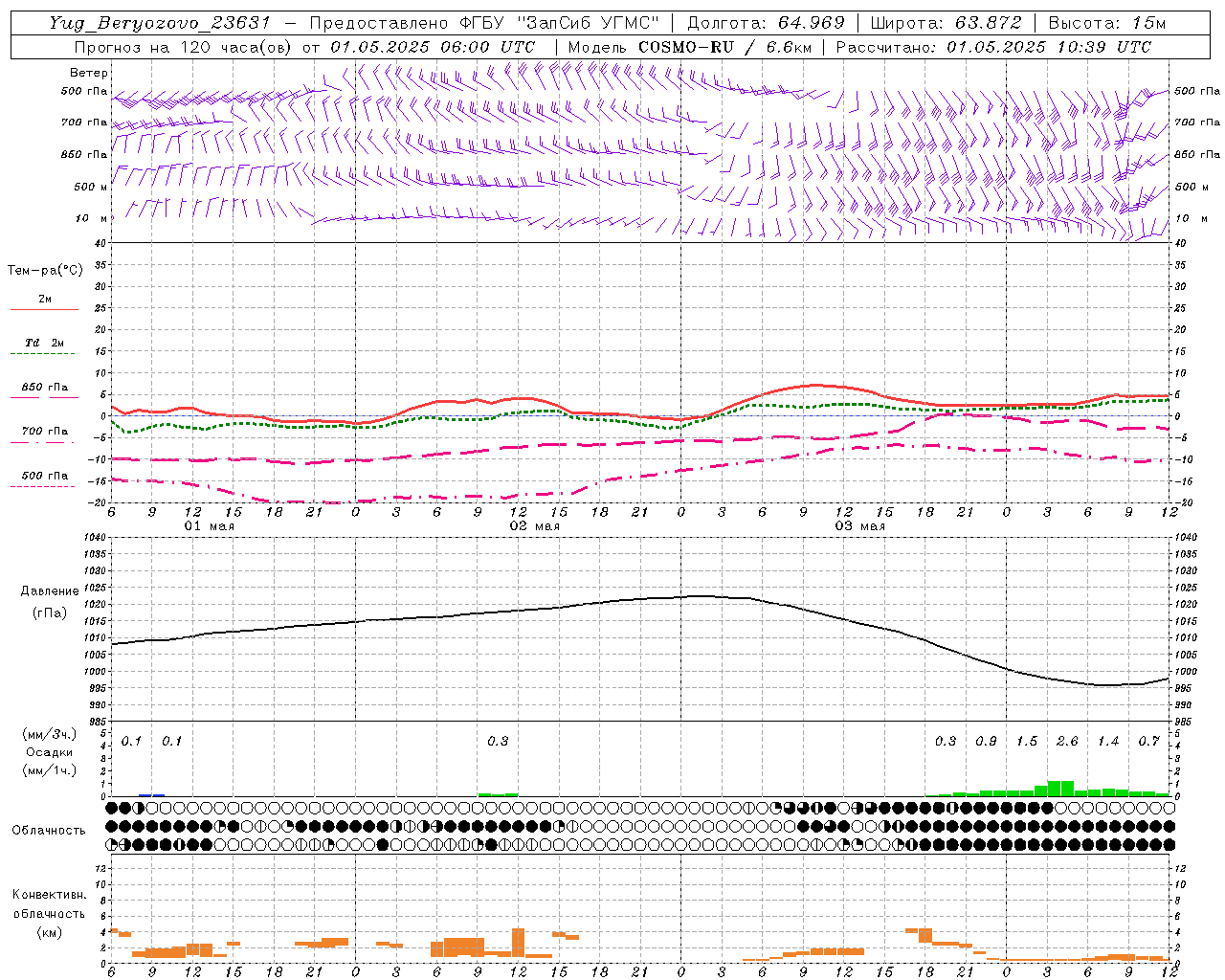
Task: Click the Td 2м dew point legend entry
Action: click(44, 343)
